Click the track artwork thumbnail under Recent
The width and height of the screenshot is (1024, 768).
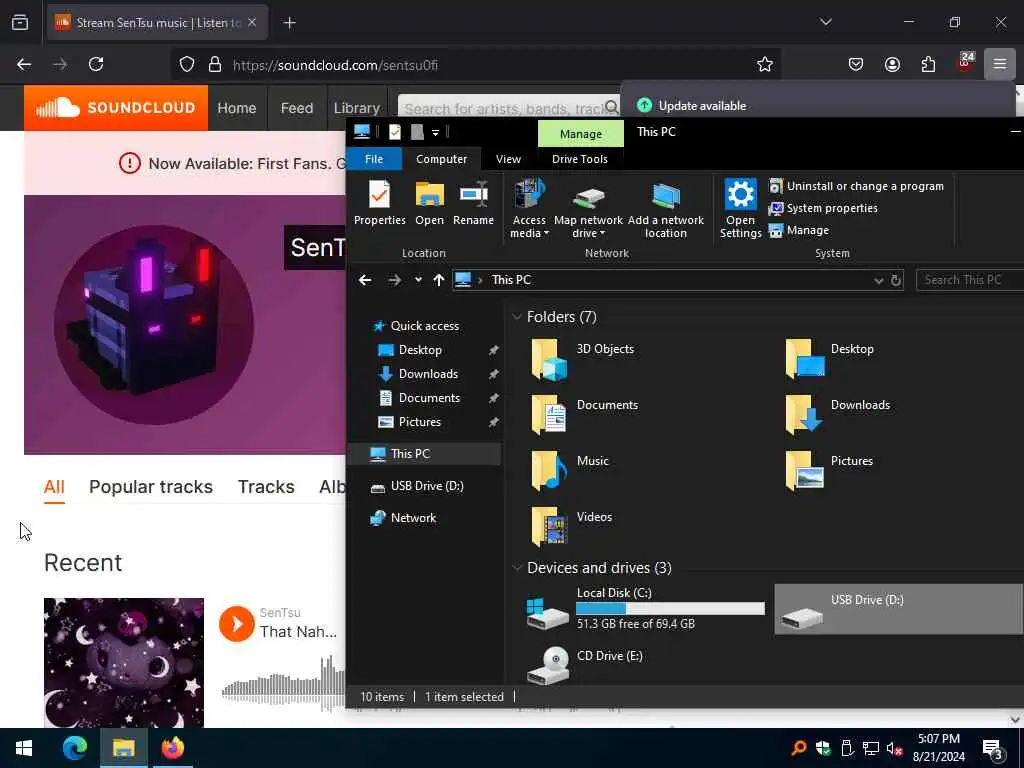coord(124,662)
